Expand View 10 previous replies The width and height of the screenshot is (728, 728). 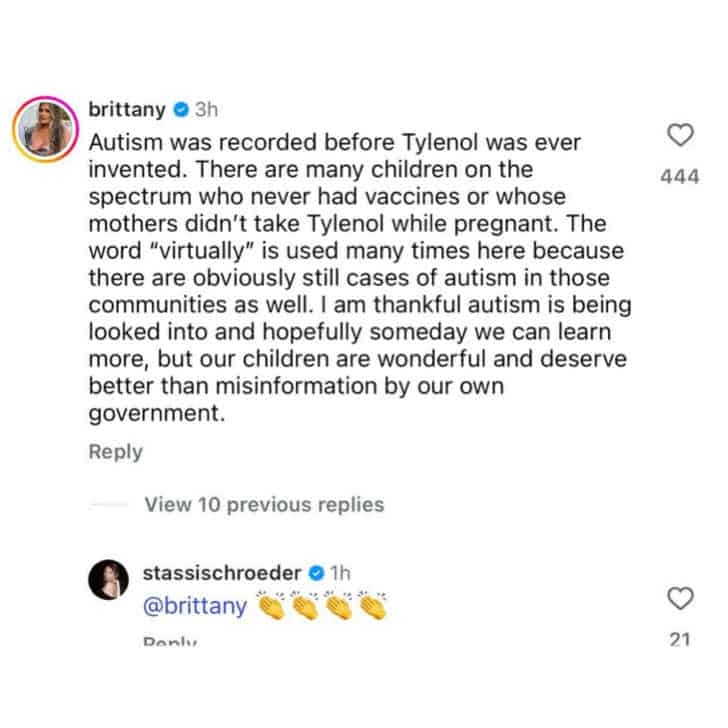point(264,505)
